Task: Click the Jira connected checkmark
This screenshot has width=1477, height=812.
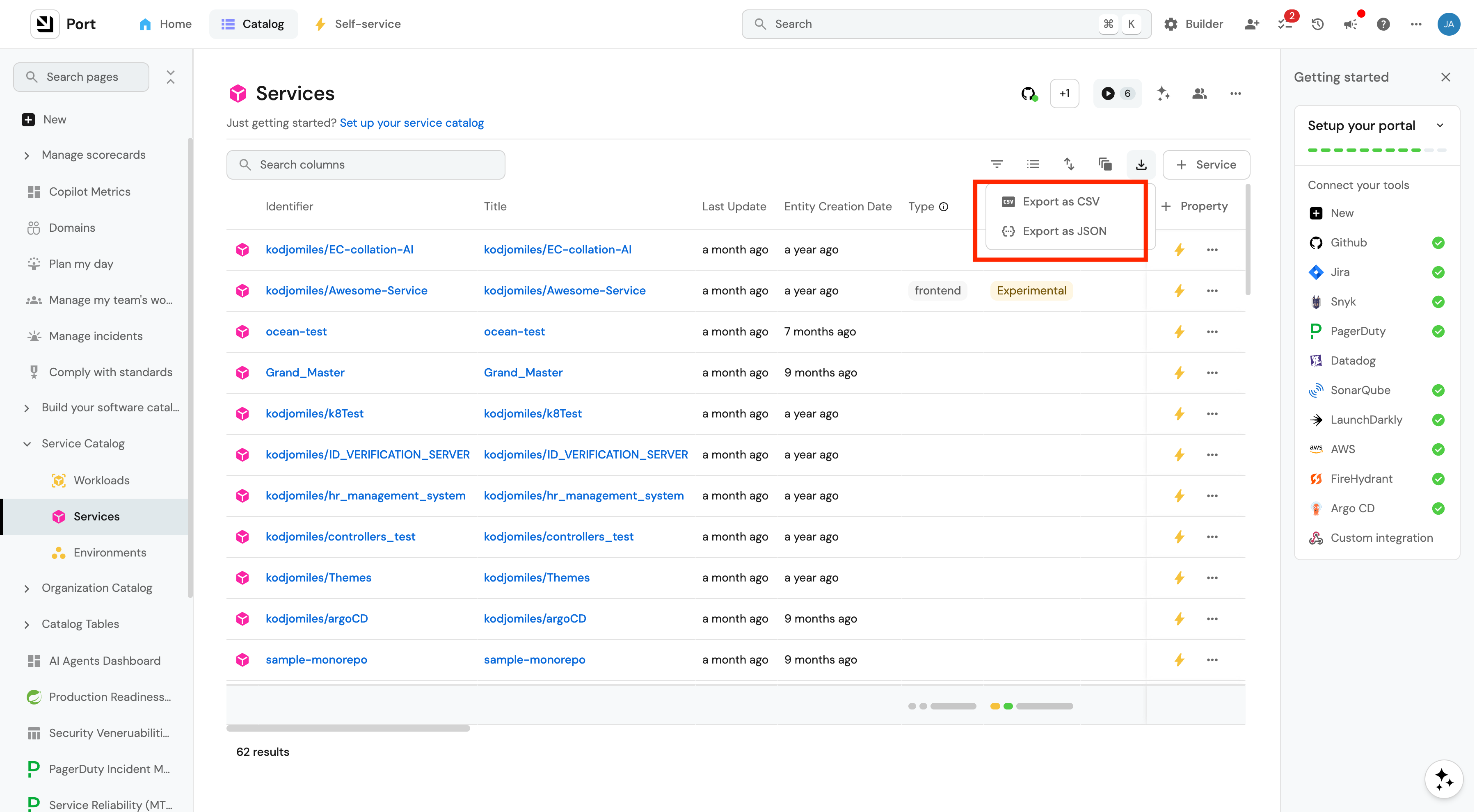Action: click(1438, 272)
